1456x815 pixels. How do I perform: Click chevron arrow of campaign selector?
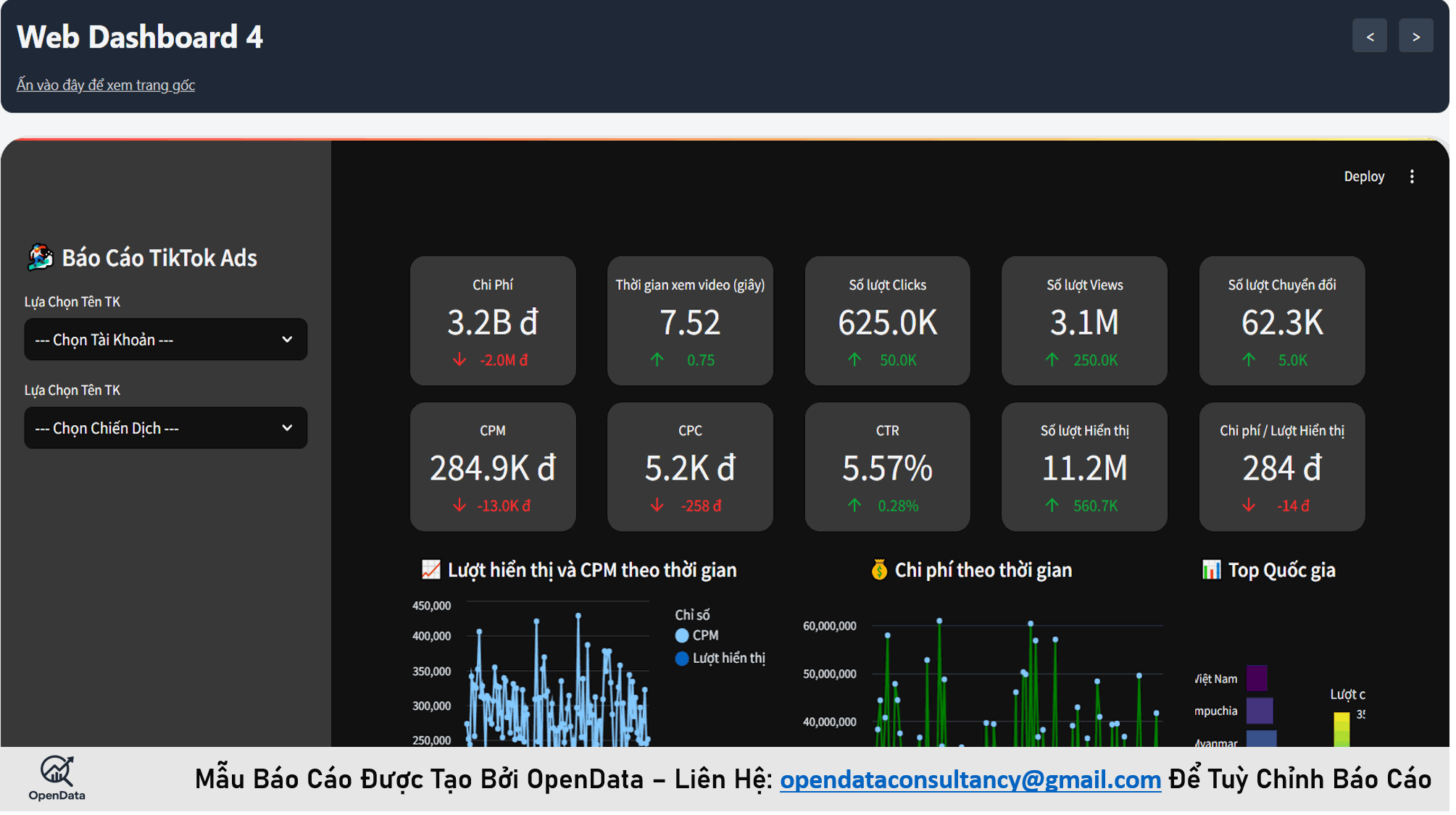pyautogui.click(x=287, y=428)
